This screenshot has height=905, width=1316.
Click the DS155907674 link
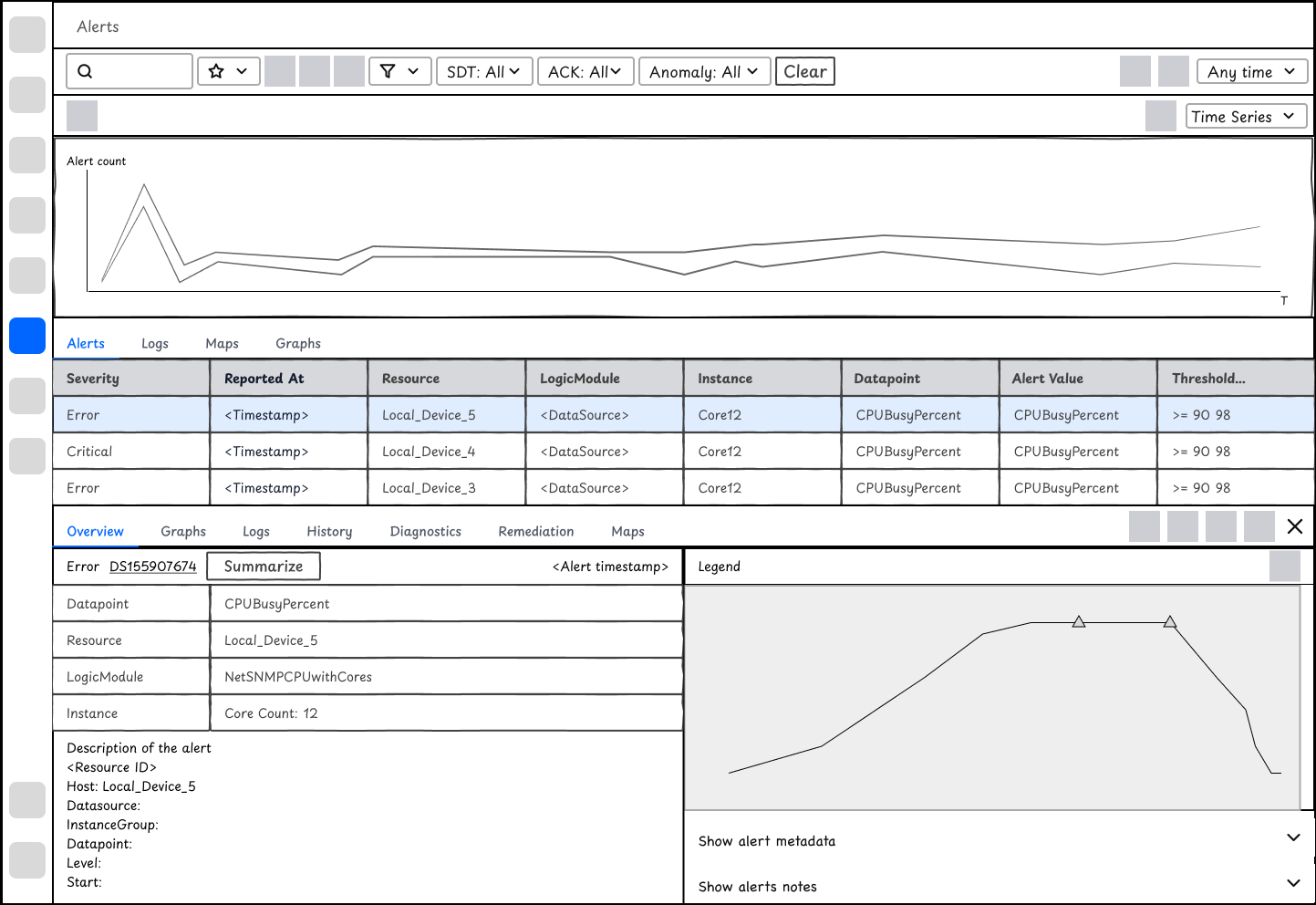(x=153, y=567)
